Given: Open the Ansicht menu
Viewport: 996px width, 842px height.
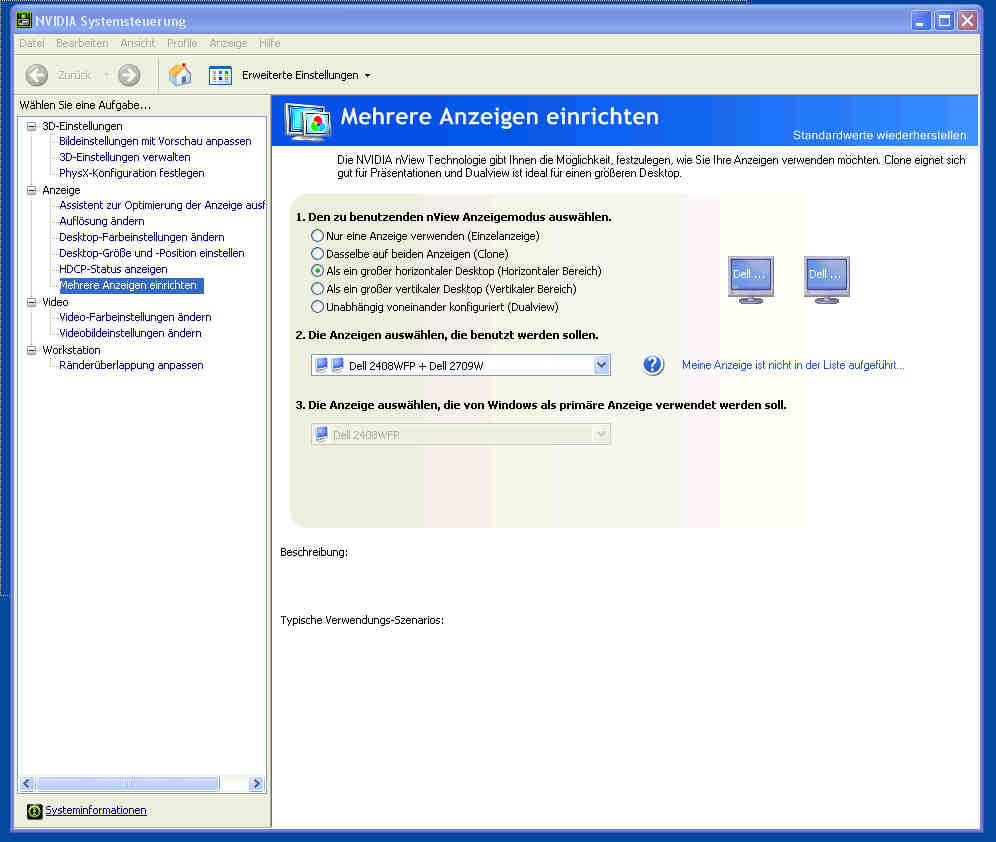Looking at the screenshot, I should (137, 43).
